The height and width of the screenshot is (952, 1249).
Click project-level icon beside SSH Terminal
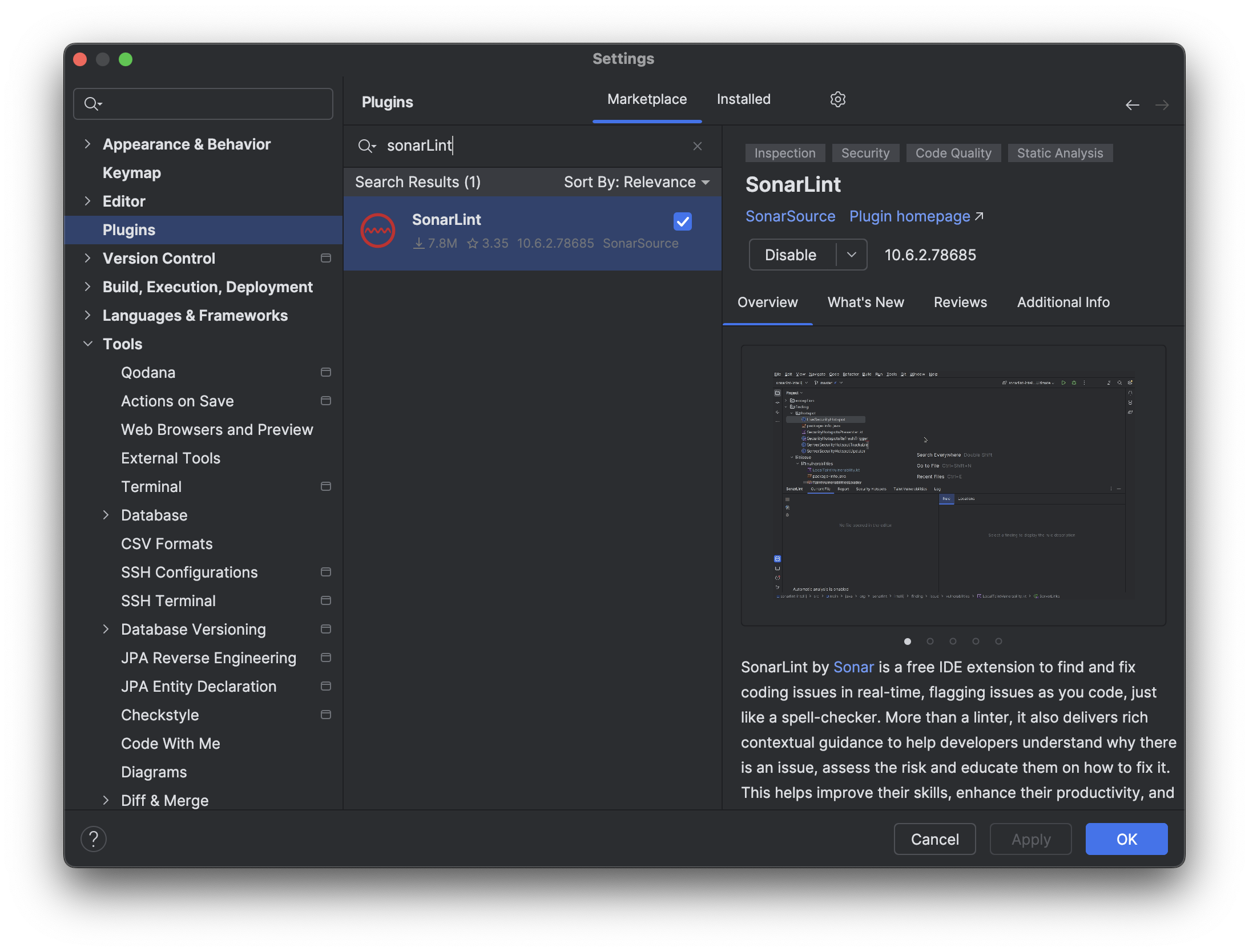(326, 600)
